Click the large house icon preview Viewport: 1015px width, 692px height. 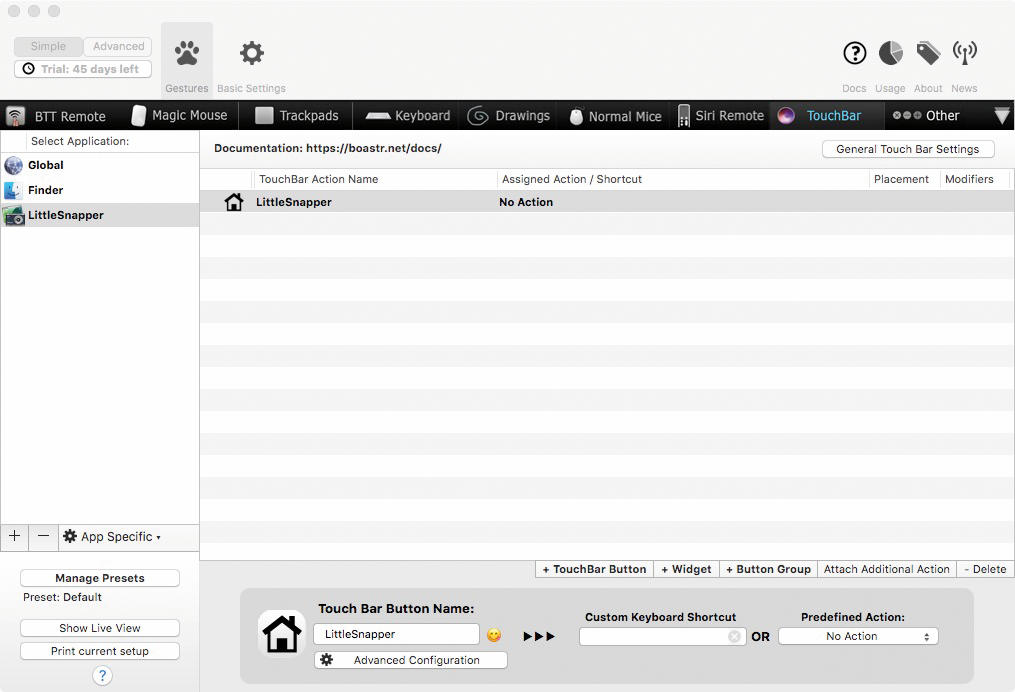point(282,634)
